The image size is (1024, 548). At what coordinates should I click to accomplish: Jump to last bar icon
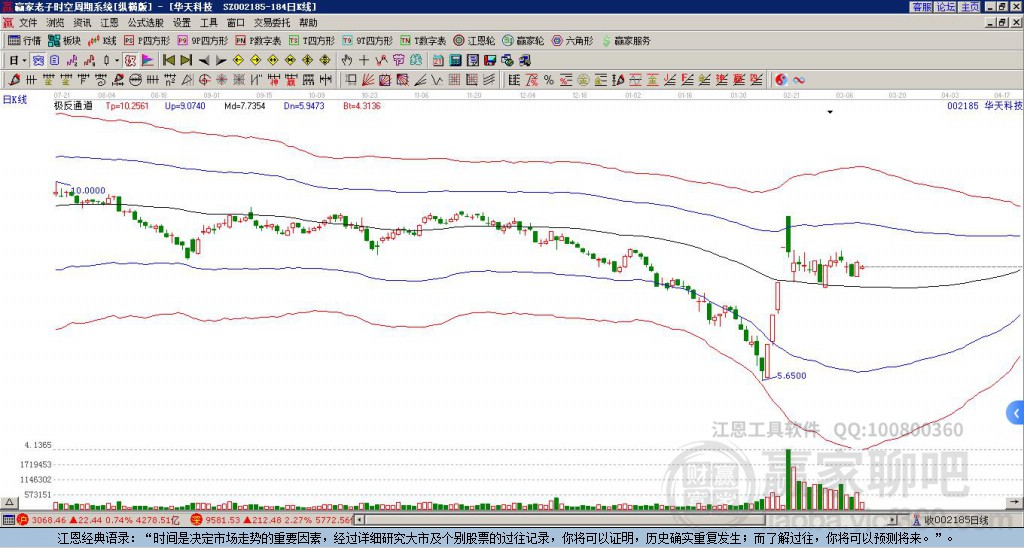coord(186,61)
